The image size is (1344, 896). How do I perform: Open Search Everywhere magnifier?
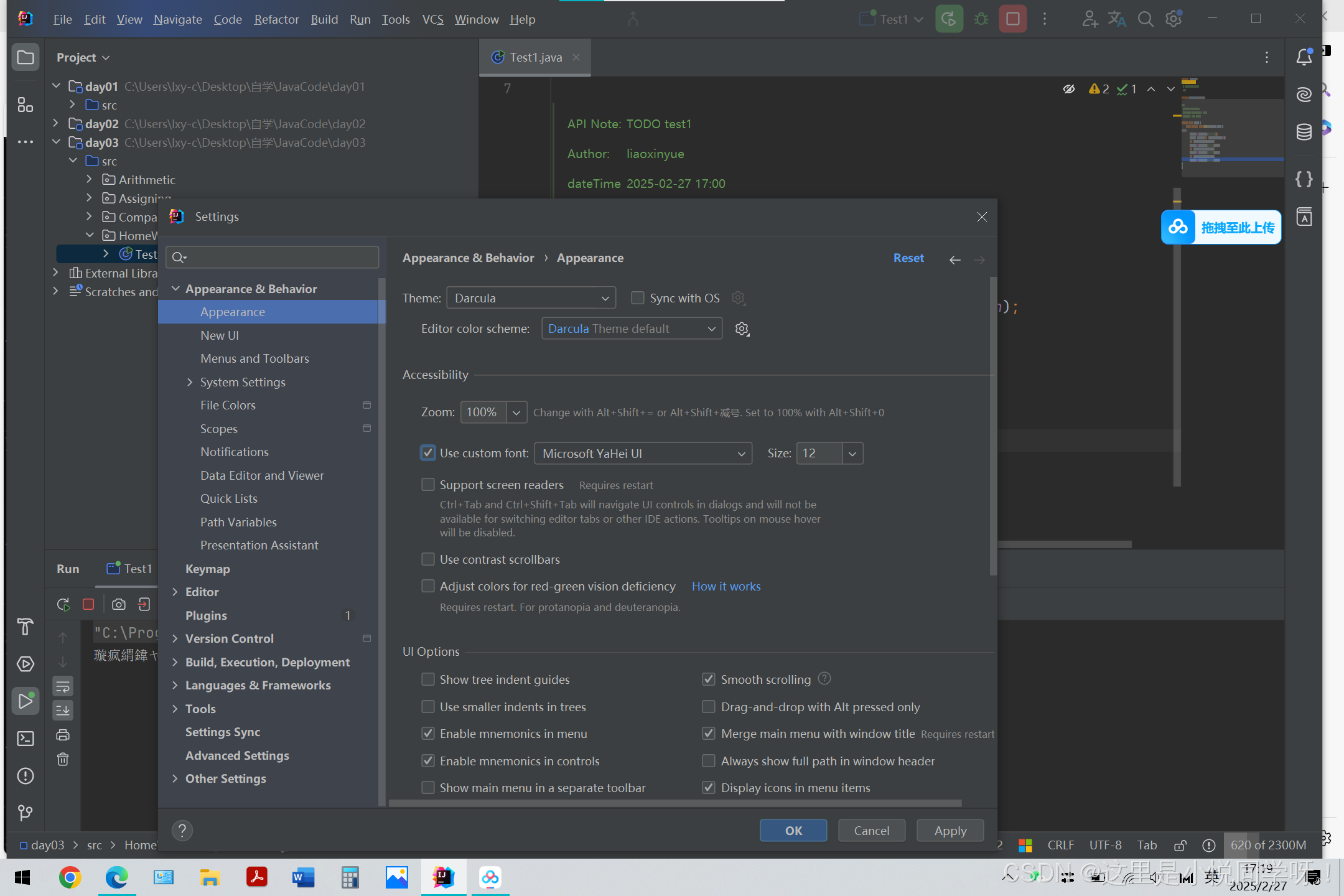1145,19
